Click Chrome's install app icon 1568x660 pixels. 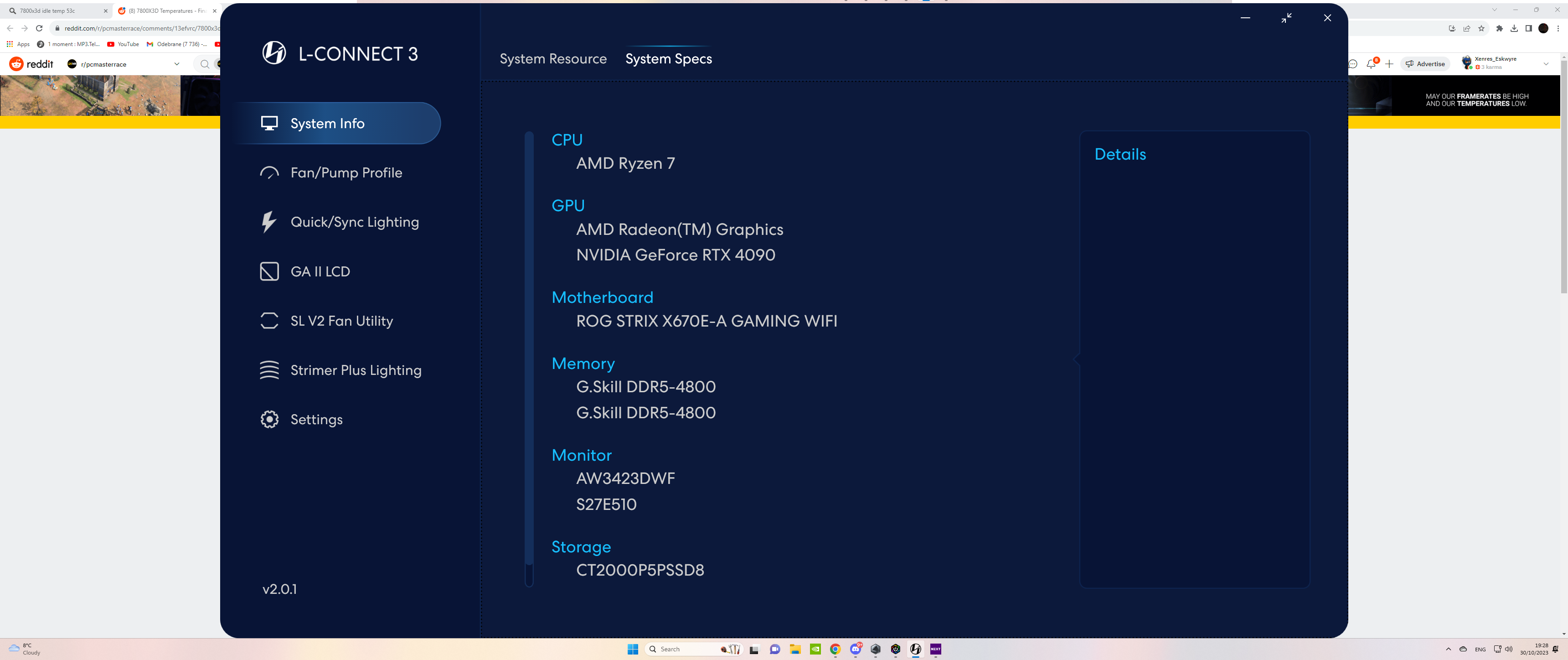click(1452, 28)
